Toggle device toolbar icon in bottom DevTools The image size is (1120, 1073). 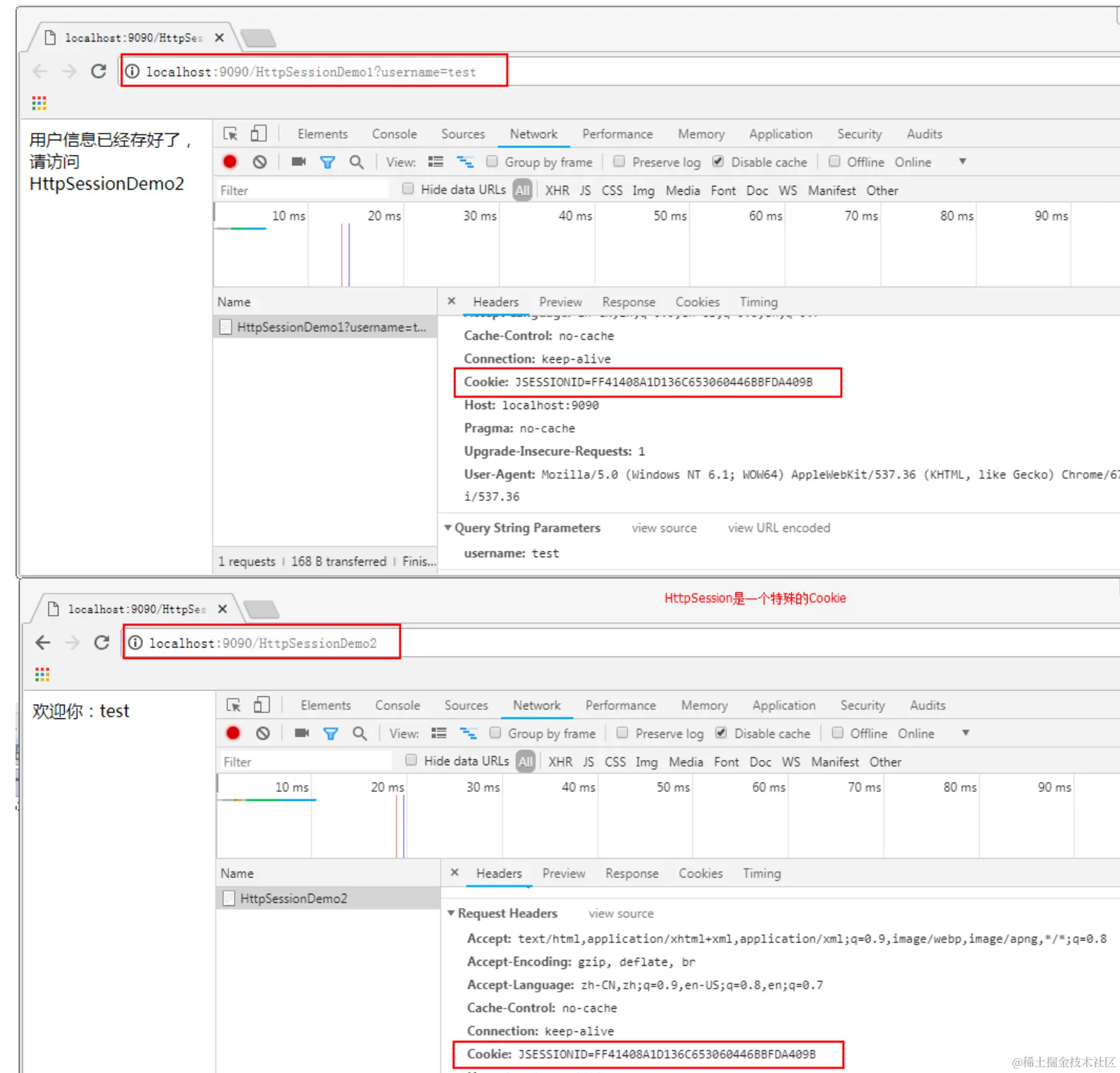pyautogui.click(x=262, y=705)
